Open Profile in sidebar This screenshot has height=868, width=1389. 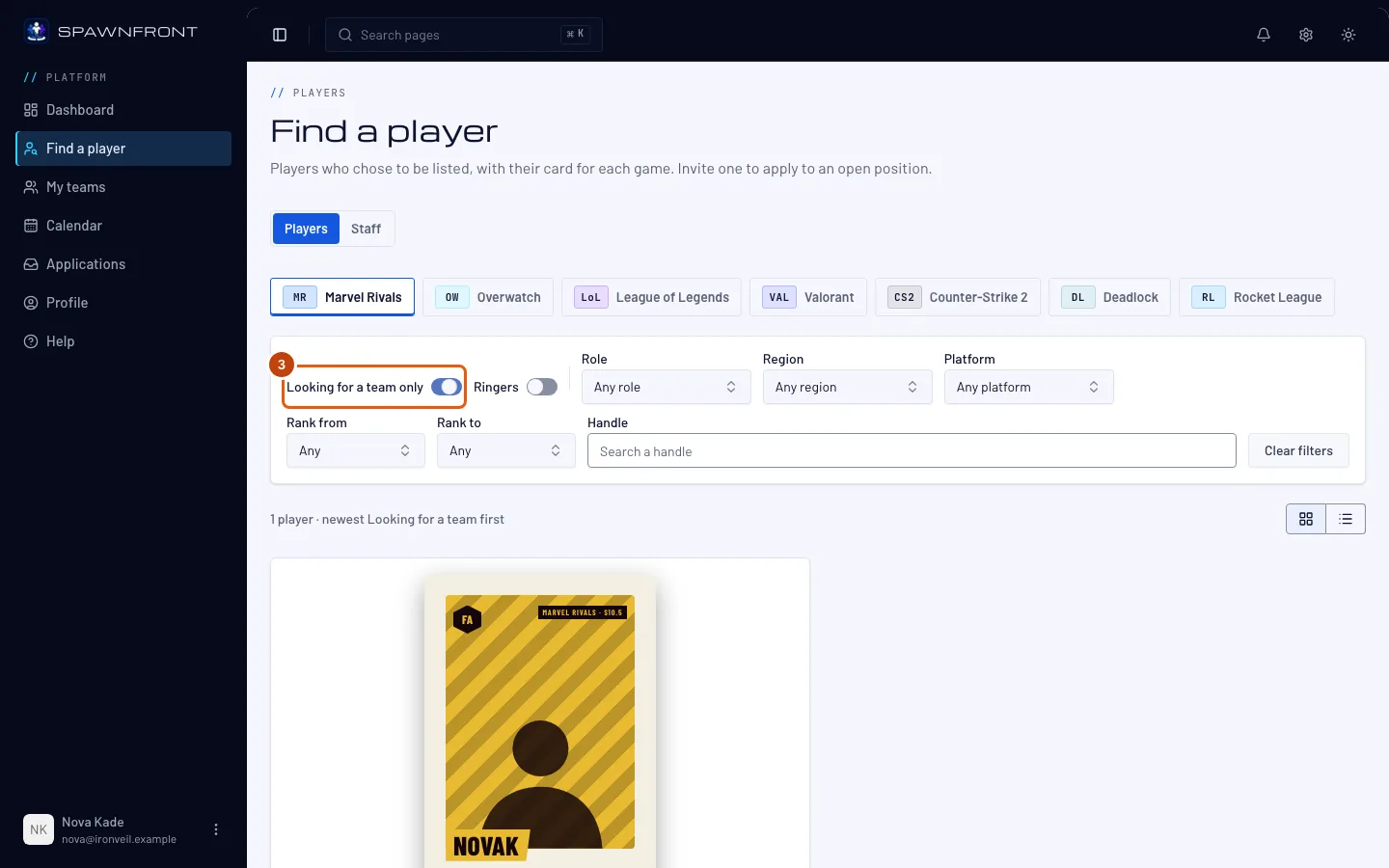pyautogui.click(x=123, y=303)
